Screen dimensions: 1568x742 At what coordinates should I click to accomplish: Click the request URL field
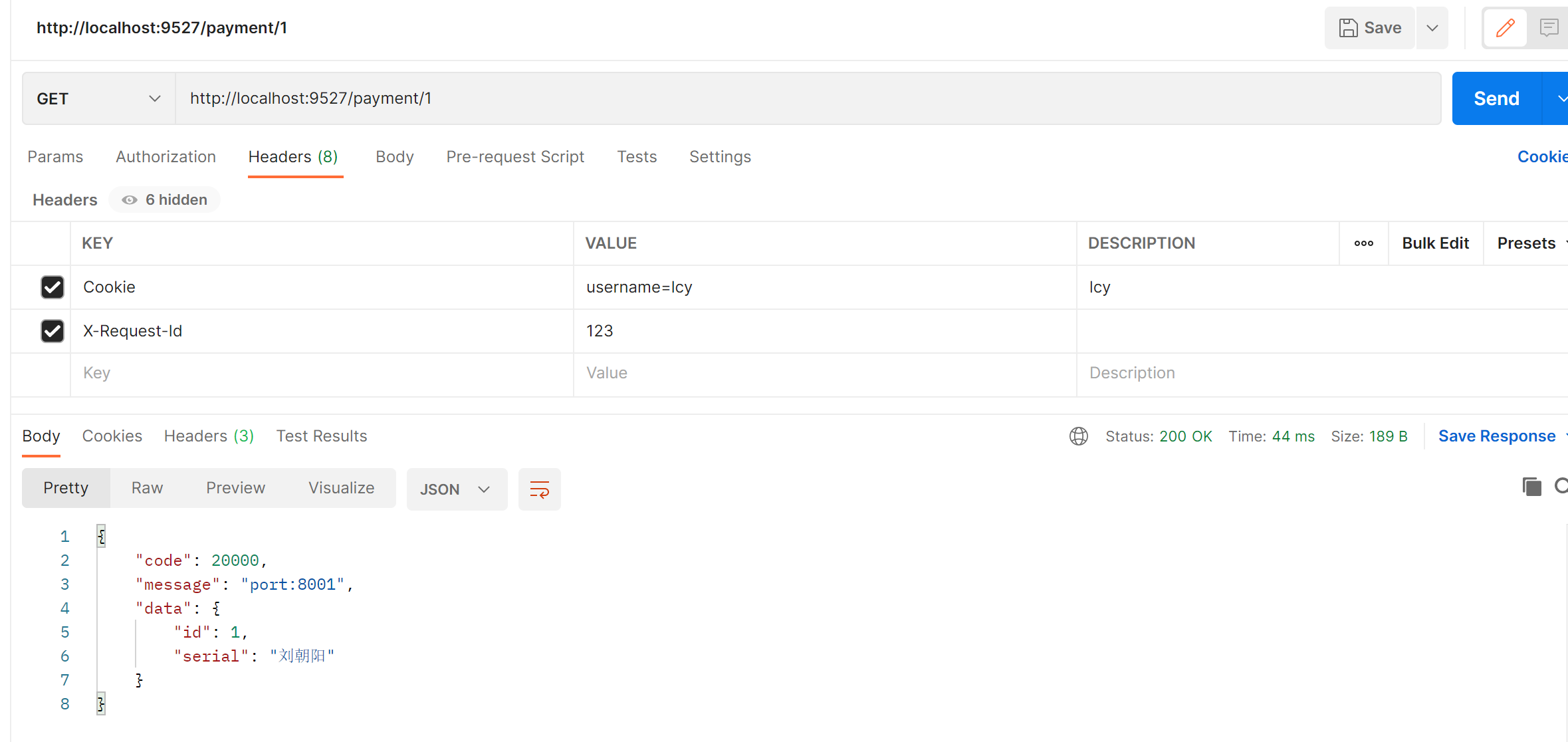[798, 98]
